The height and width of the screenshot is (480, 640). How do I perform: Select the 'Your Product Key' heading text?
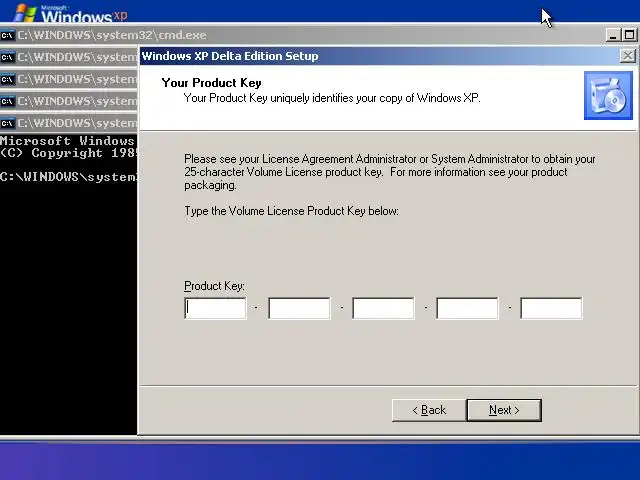[211, 83]
